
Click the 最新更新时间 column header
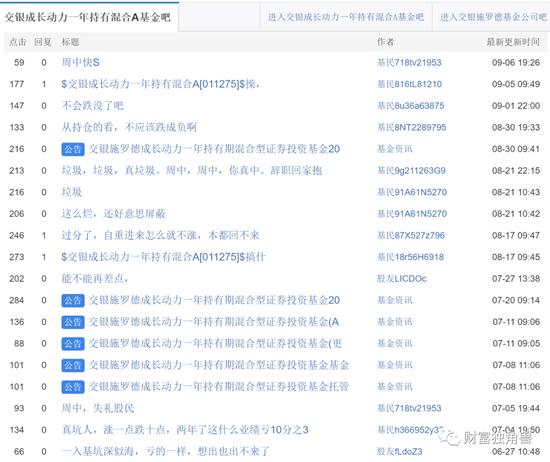[513, 42]
